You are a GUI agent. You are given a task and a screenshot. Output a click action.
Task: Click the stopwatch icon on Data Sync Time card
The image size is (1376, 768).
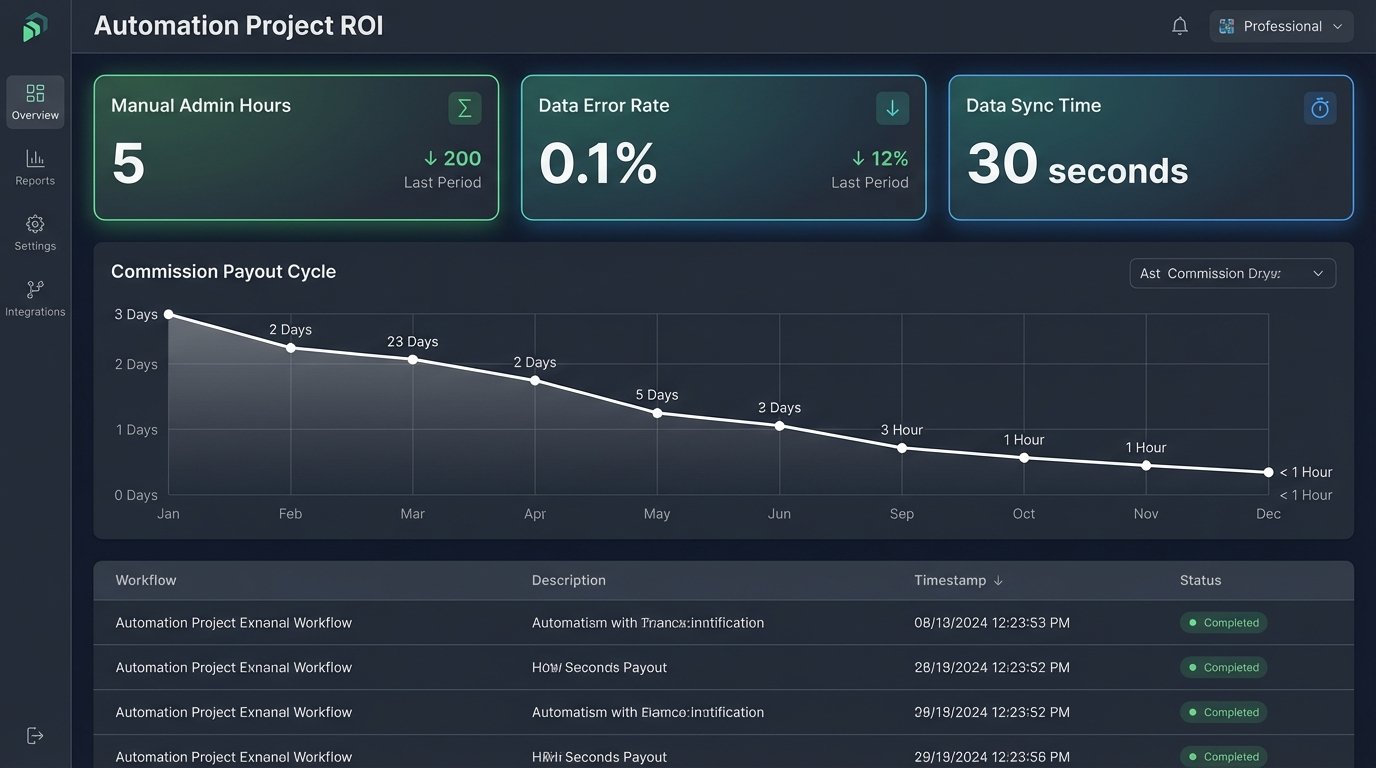pyautogui.click(x=1319, y=107)
